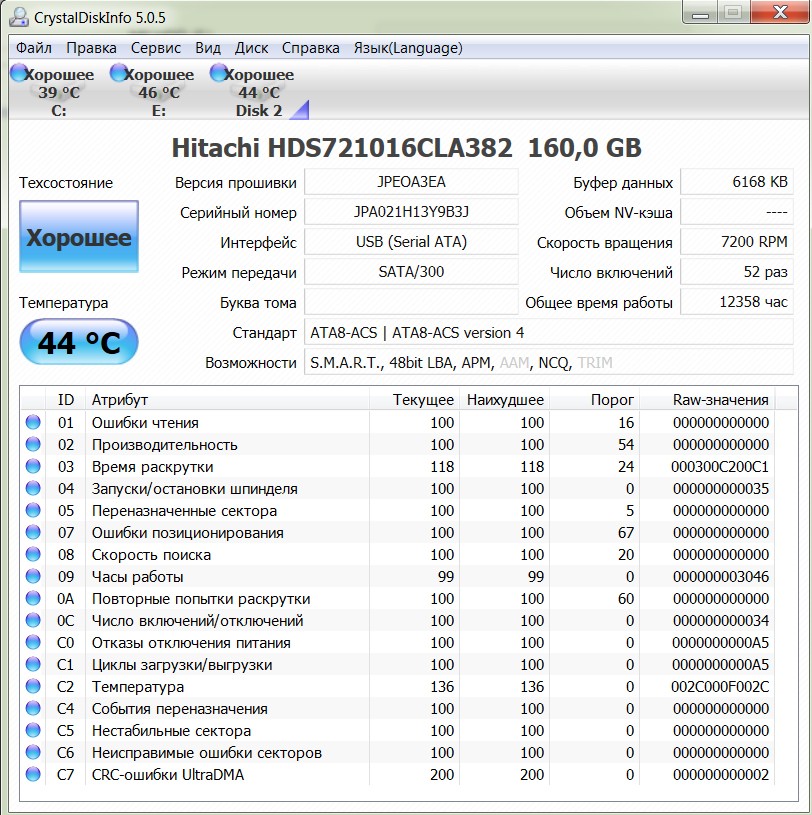Click the firmware version field JPEOA3EA
The height and width of the screenshot is (815, 812).
click(x=411, y=182)
